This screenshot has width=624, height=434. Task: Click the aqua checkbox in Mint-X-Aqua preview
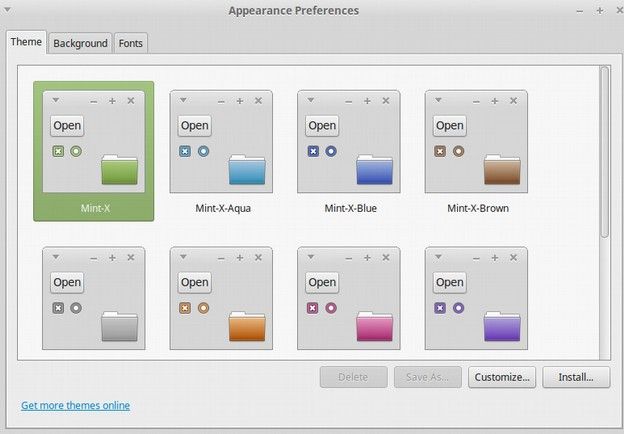click(185, 151)
